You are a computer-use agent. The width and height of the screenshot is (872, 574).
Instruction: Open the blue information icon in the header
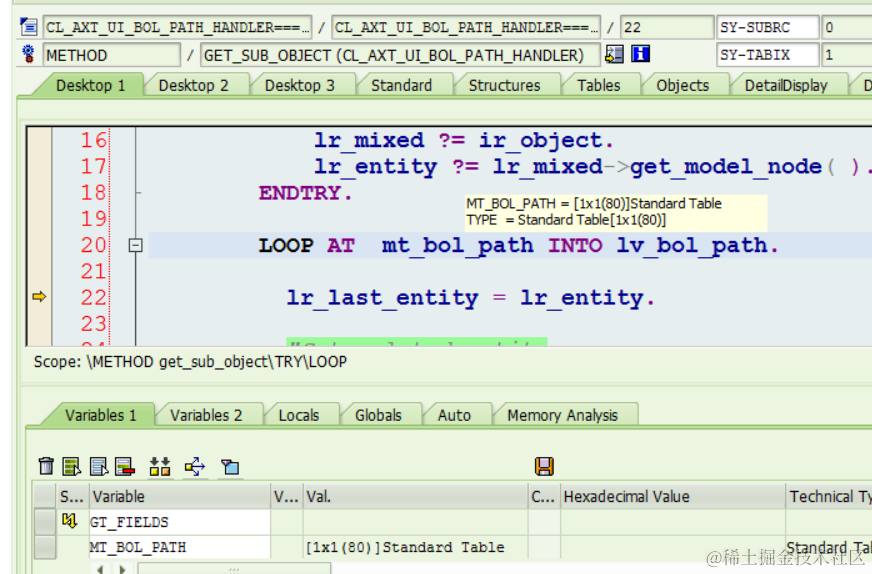tap(641, 54)
